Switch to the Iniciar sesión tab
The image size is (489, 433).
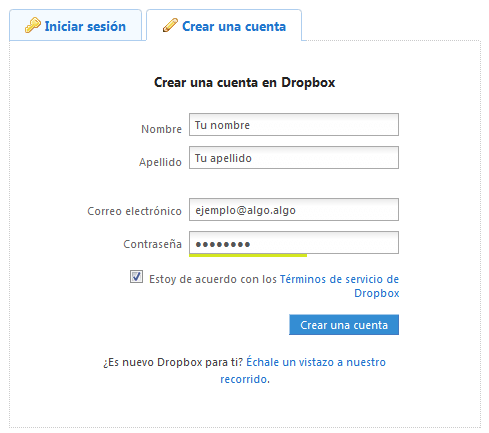tap(76, 25)
